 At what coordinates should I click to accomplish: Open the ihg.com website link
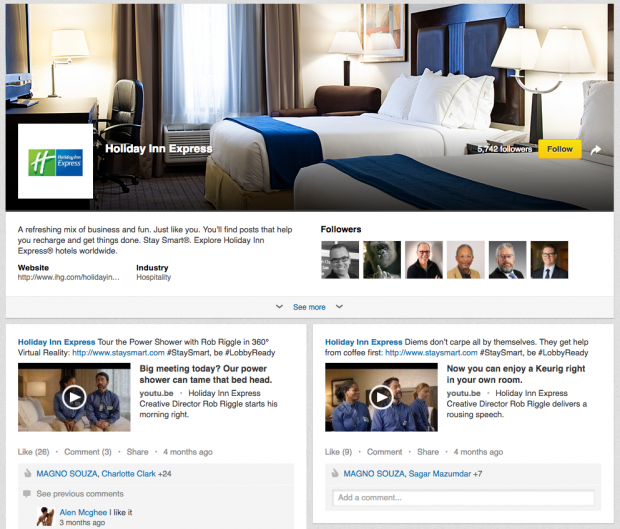coord(68,278)
